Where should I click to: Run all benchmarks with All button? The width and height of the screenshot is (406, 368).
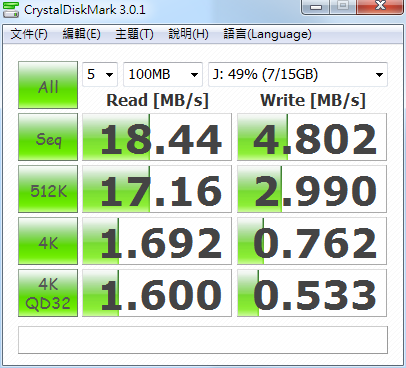tap(48, 85)
